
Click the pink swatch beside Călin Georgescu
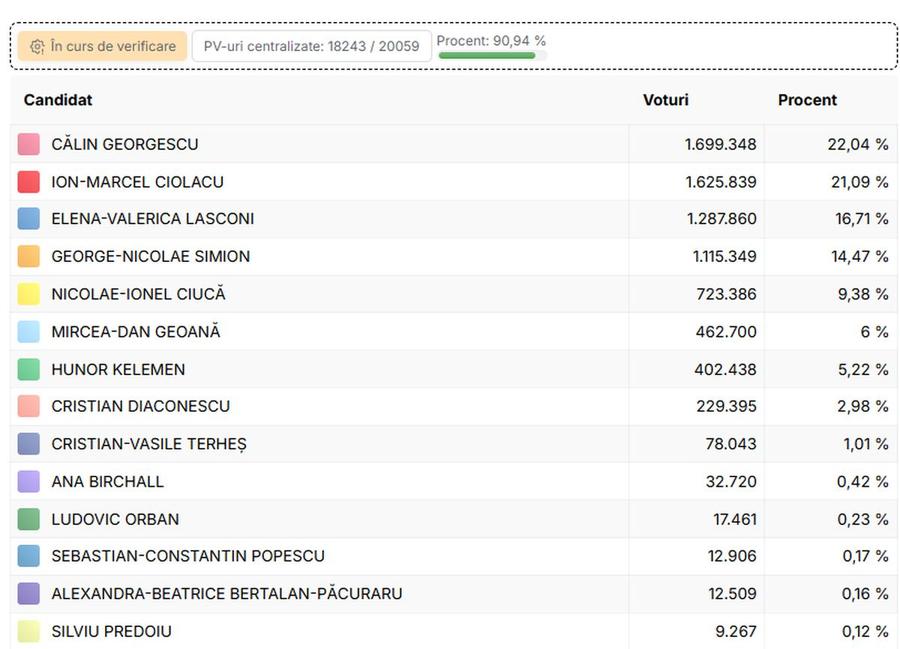pos(29,144)
